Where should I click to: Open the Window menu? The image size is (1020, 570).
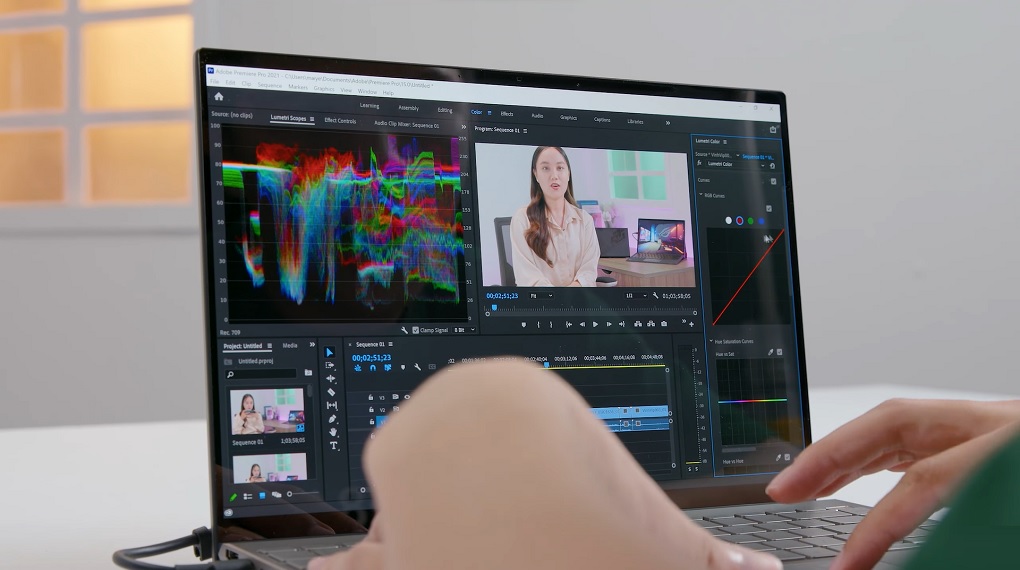367,91
